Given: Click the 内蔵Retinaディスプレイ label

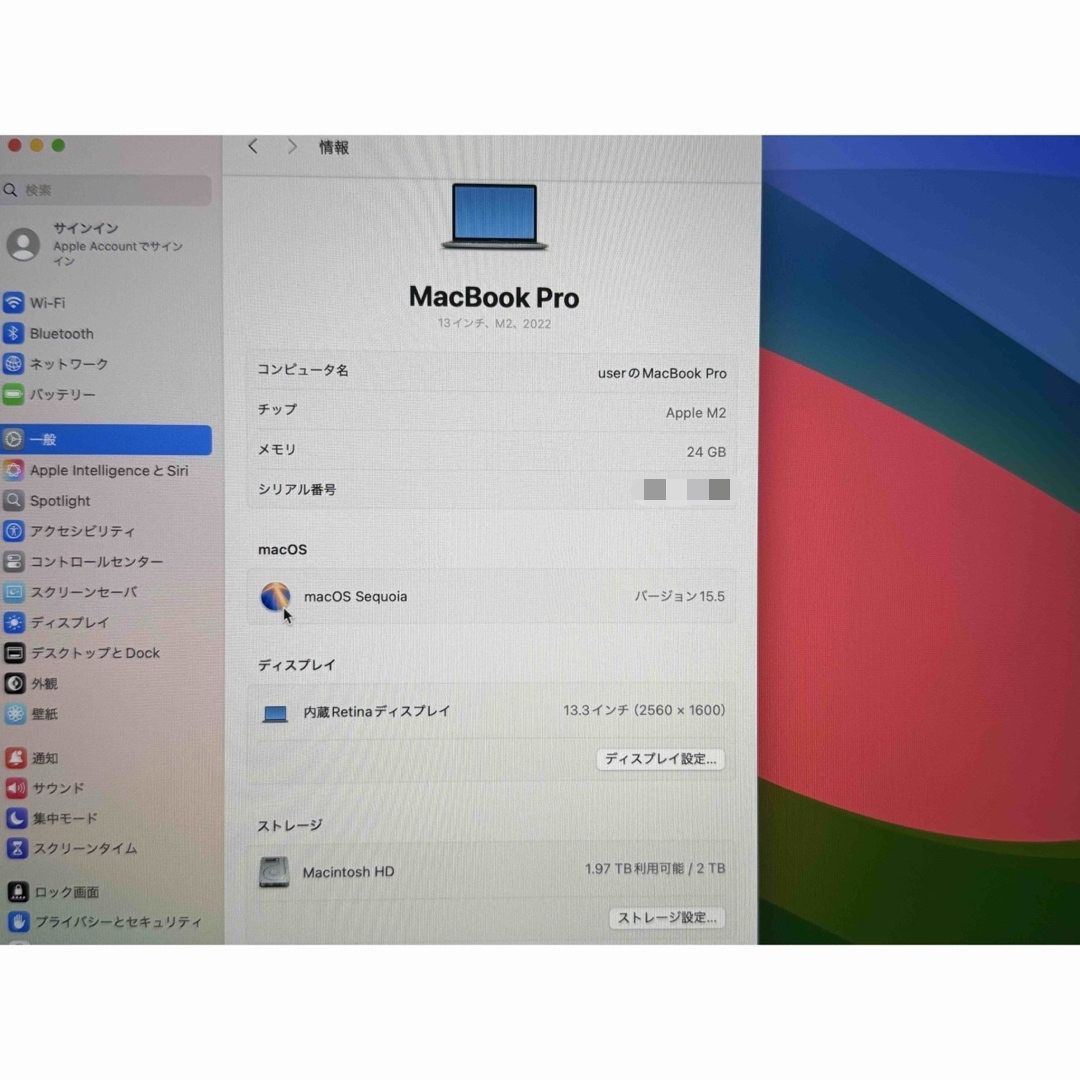Looking at the screenshot, I should click(x=377, y=712).
